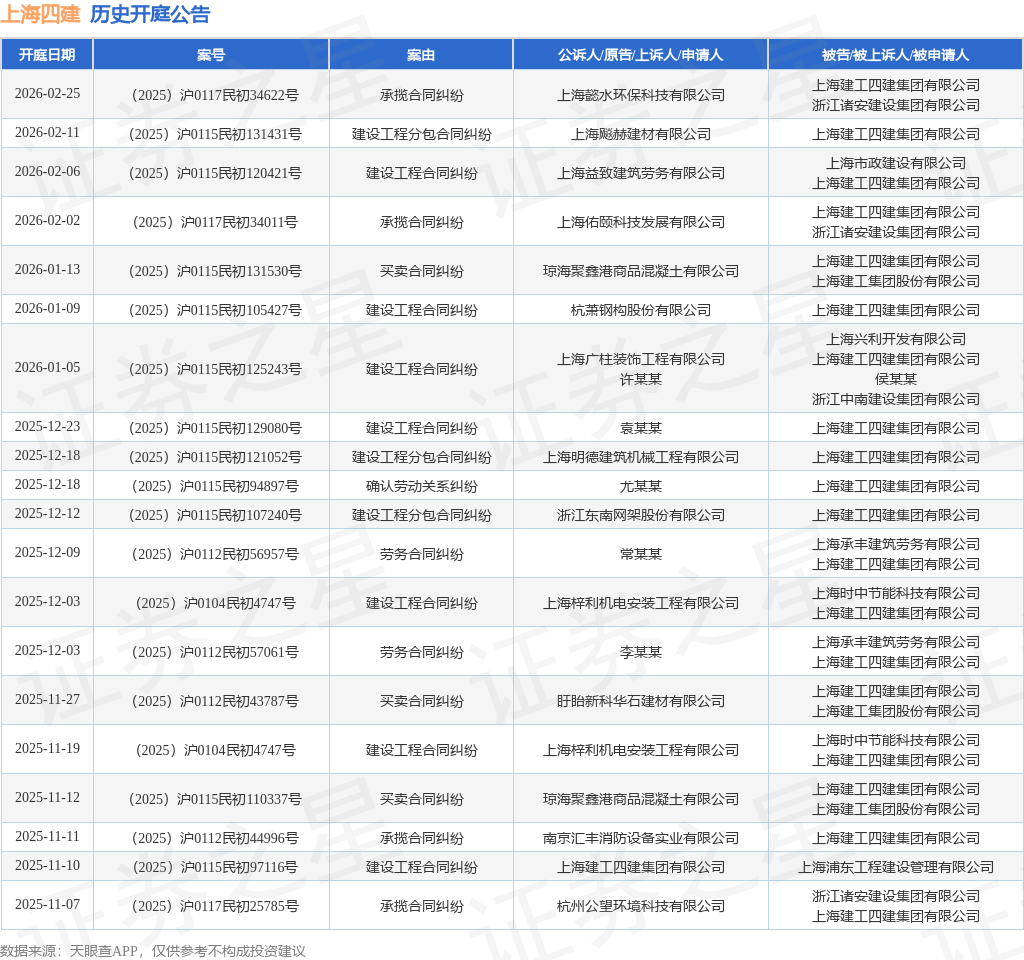Viewport: 1024px width, 960px height.
Task: Click the date 2026-01-09
Action: (48, 308)
